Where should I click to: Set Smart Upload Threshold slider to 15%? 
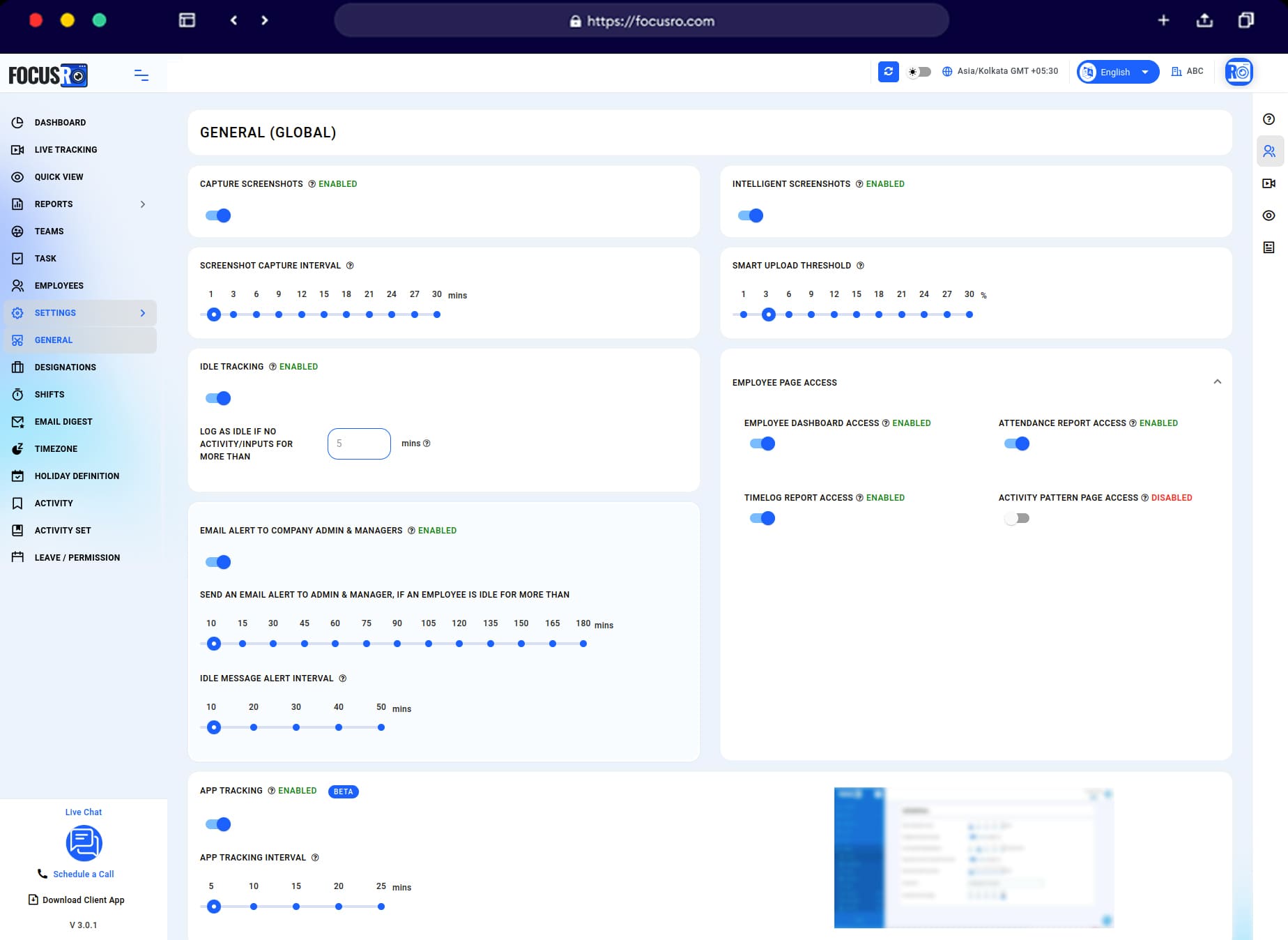(856, 314)
